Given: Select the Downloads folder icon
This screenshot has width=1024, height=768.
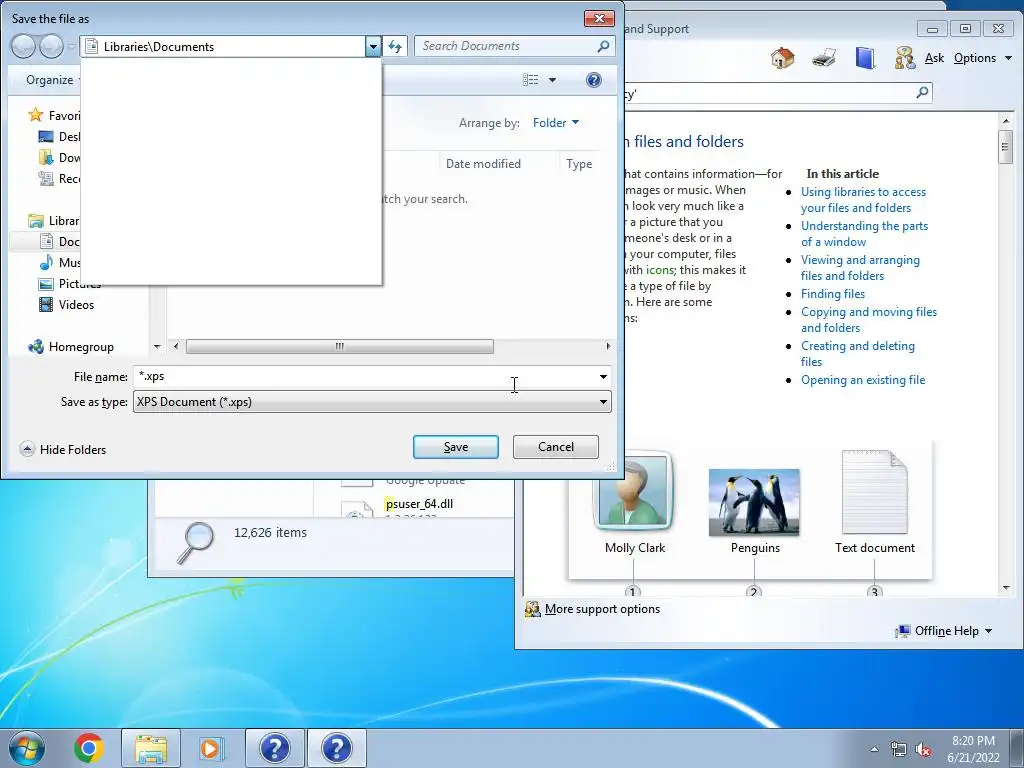Looking at the screenshot, I should [x=46, y=157].
